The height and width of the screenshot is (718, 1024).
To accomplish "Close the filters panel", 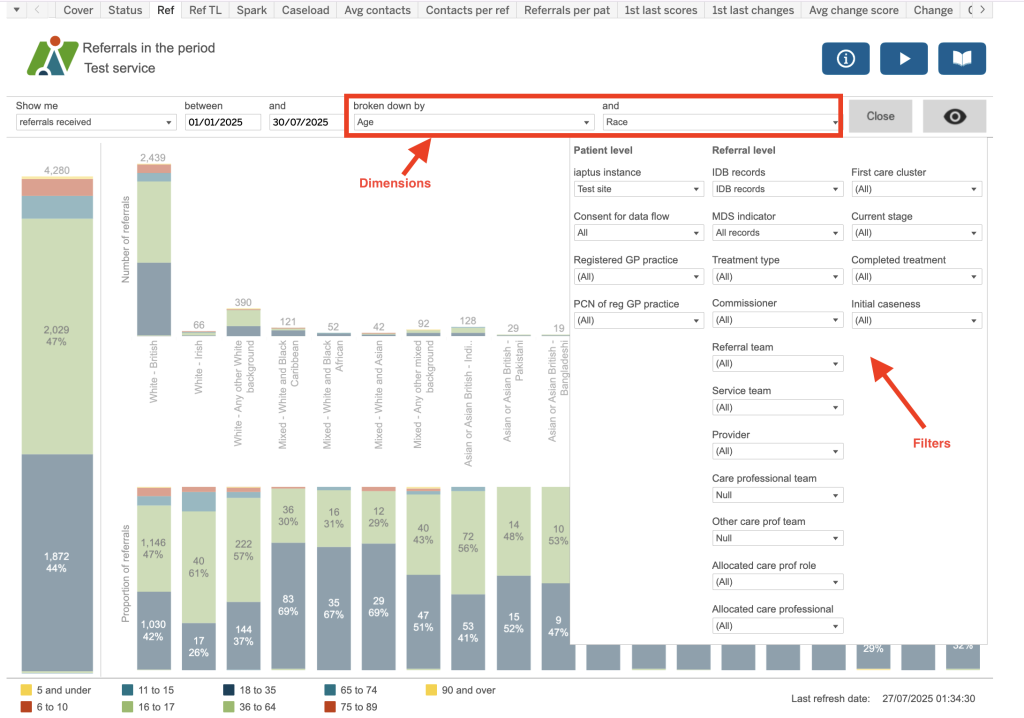I will pos(880,116).
